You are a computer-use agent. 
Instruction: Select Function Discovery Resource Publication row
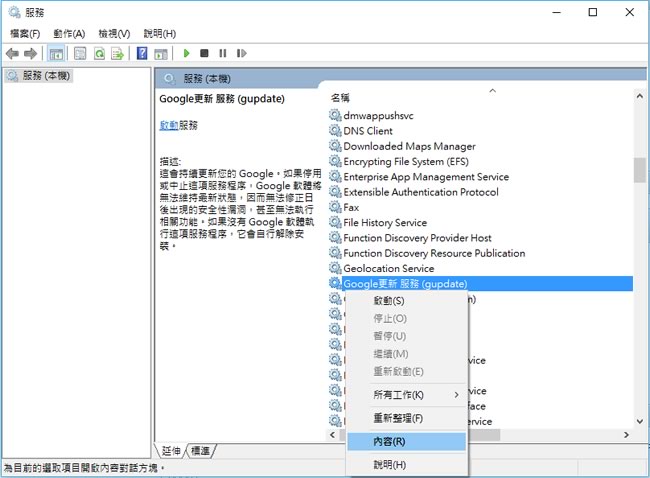(x=481, y=253)
